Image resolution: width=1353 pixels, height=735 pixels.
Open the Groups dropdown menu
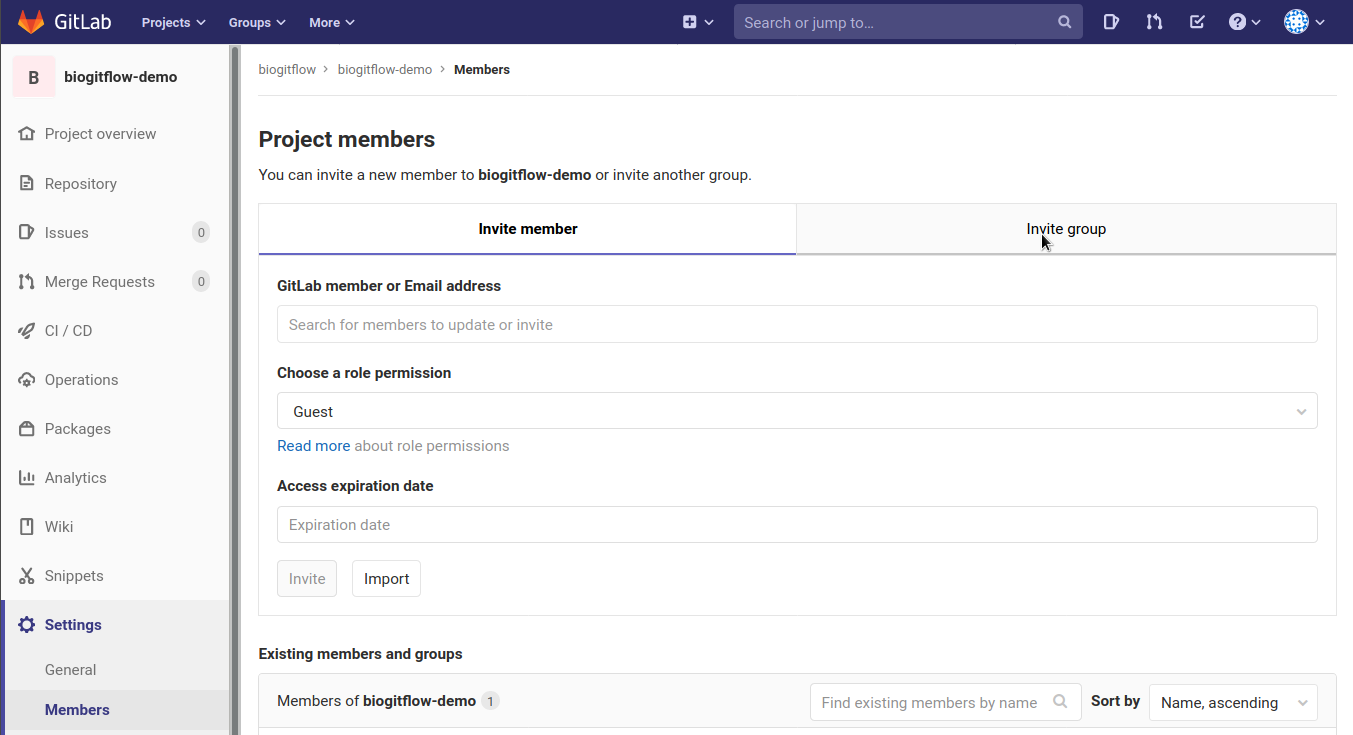coord(257,22)
